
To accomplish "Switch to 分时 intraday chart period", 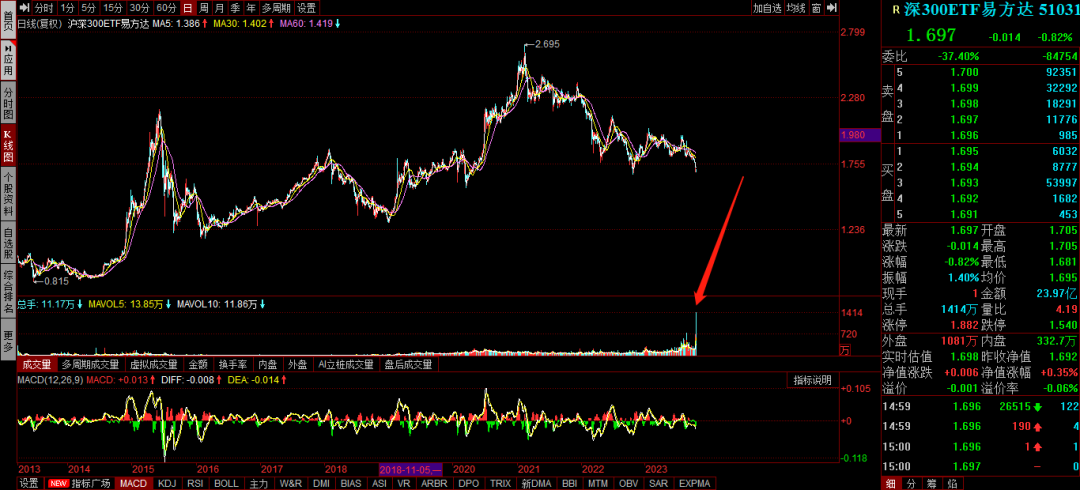I will tap(43, 8).
